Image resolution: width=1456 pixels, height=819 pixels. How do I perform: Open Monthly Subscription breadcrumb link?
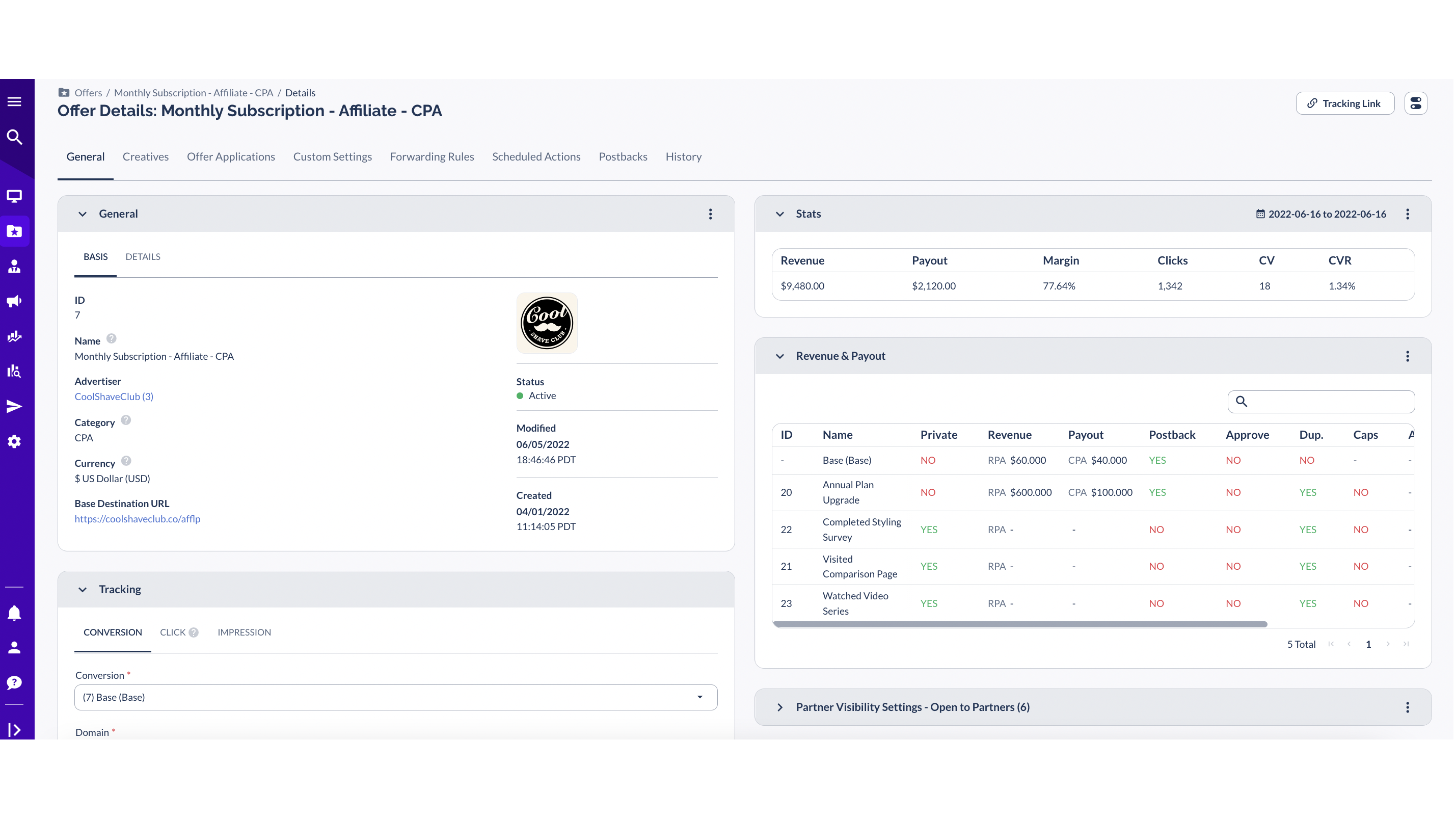[193, 93]
